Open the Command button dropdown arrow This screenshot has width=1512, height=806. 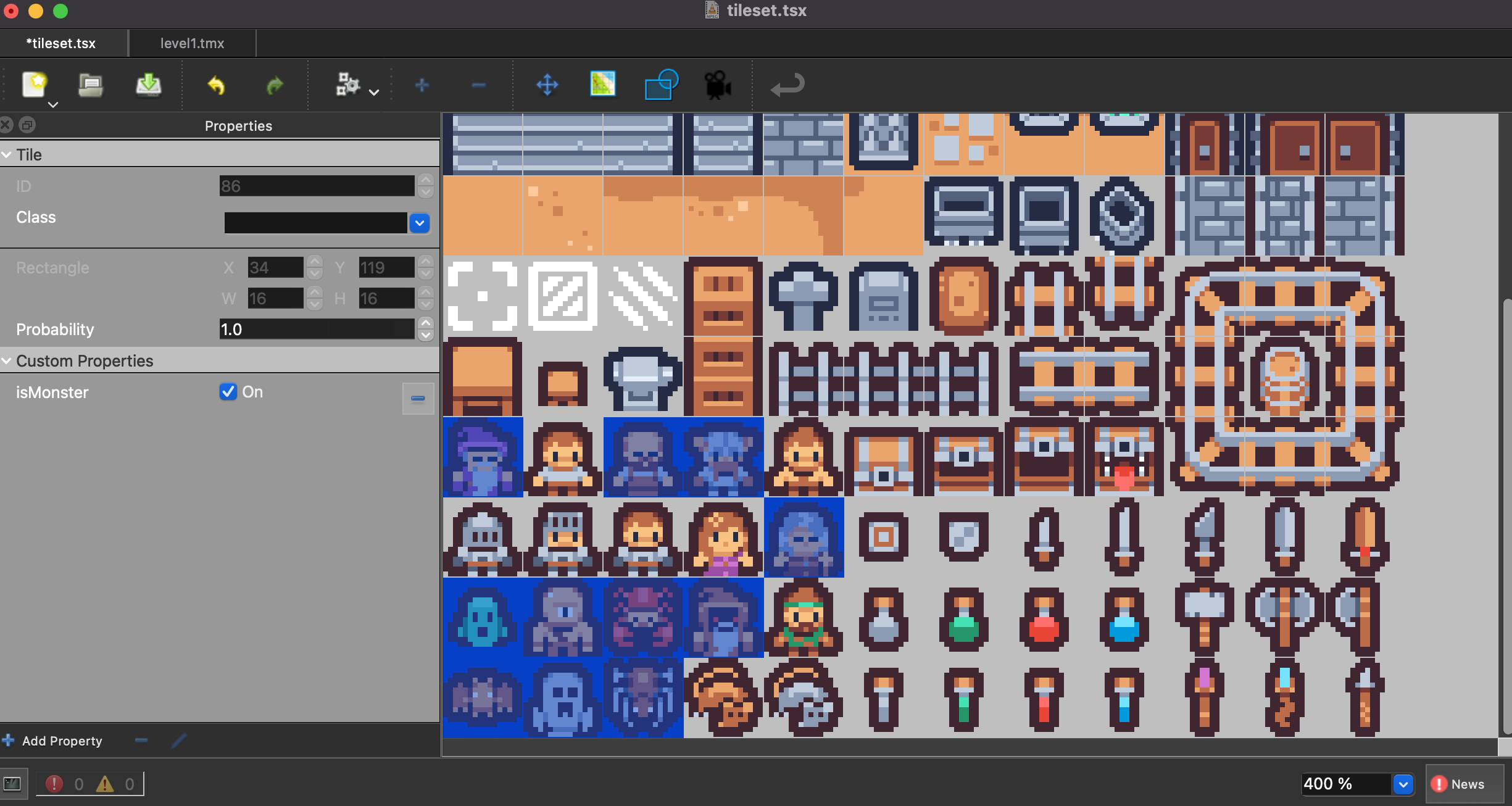click(374, 92)
